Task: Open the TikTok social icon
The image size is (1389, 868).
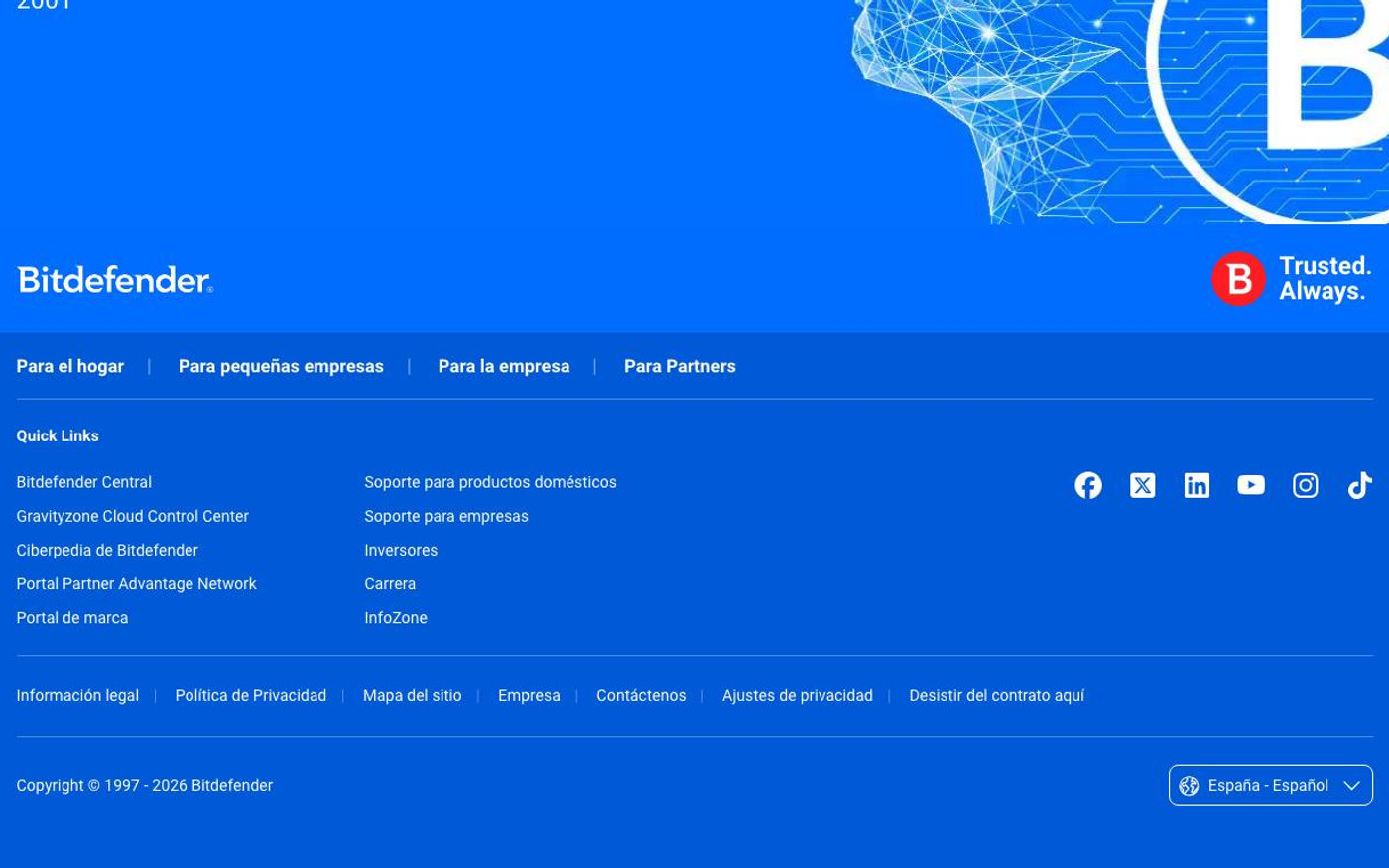Action: pyautogui.click(x=1359, y=485)
